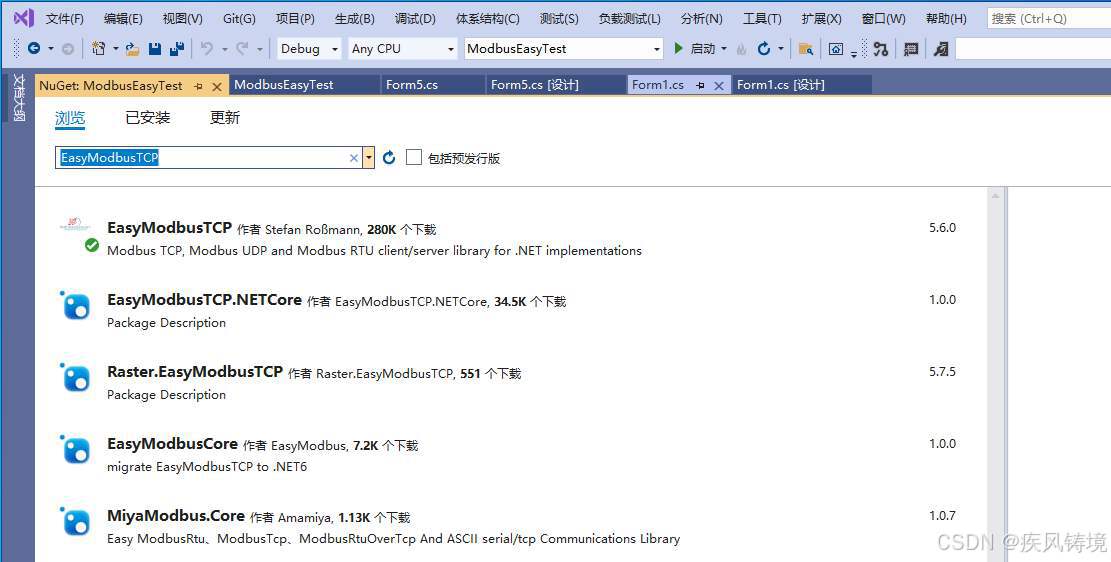Expand the start button dropdown arrow
Image resolution: width=1111 pixels, height=562 pixels.
(723, 49)
